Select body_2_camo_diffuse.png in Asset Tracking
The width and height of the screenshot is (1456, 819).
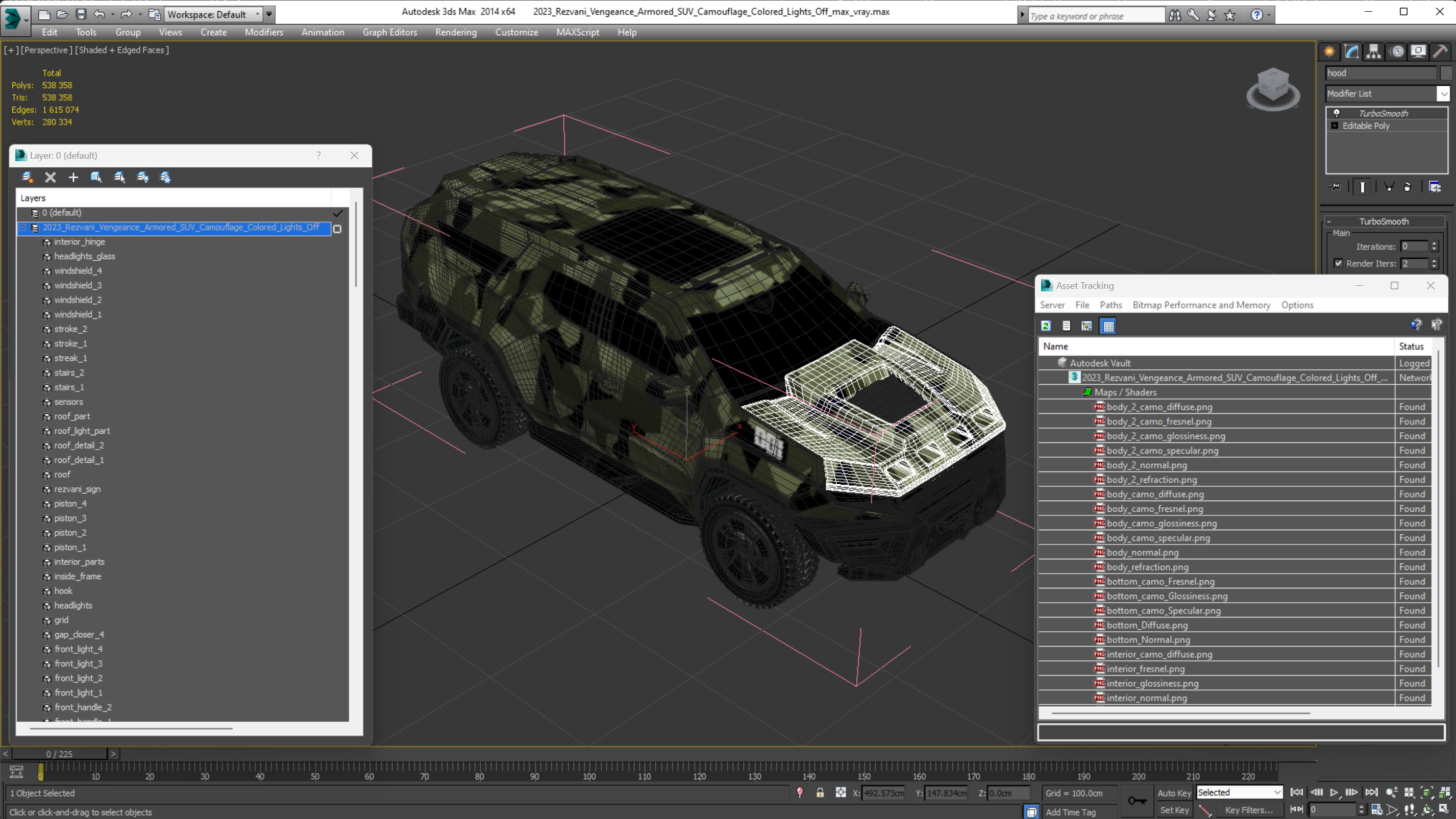pyautogui.click(x=1158, y=406)
